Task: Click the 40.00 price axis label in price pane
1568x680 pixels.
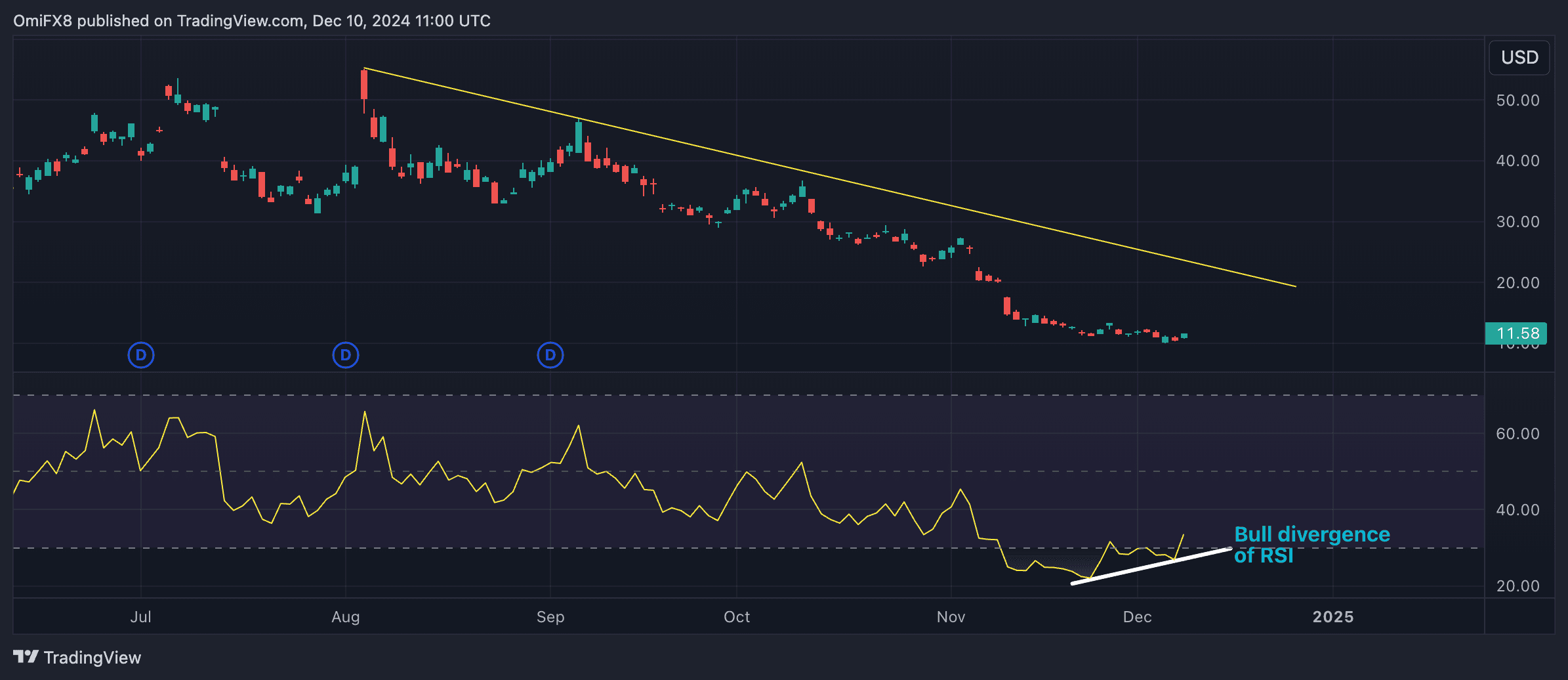Action: pos(1517,161)
